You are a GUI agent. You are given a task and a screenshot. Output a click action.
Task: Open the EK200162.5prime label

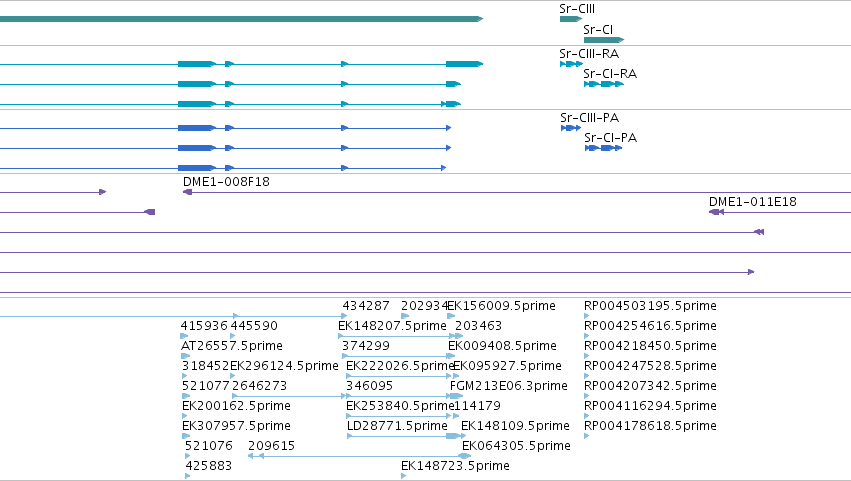(237, 406)
